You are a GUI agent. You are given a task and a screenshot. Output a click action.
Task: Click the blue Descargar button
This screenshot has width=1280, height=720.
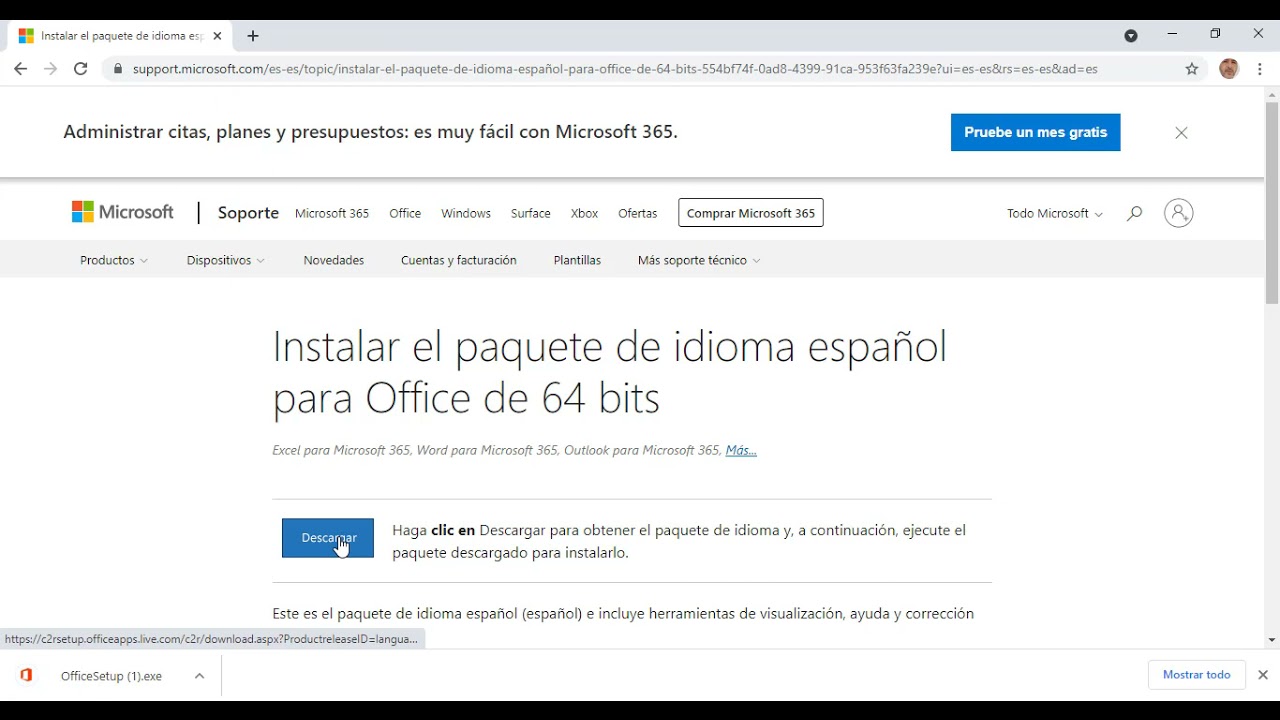[x=328, y=538]
